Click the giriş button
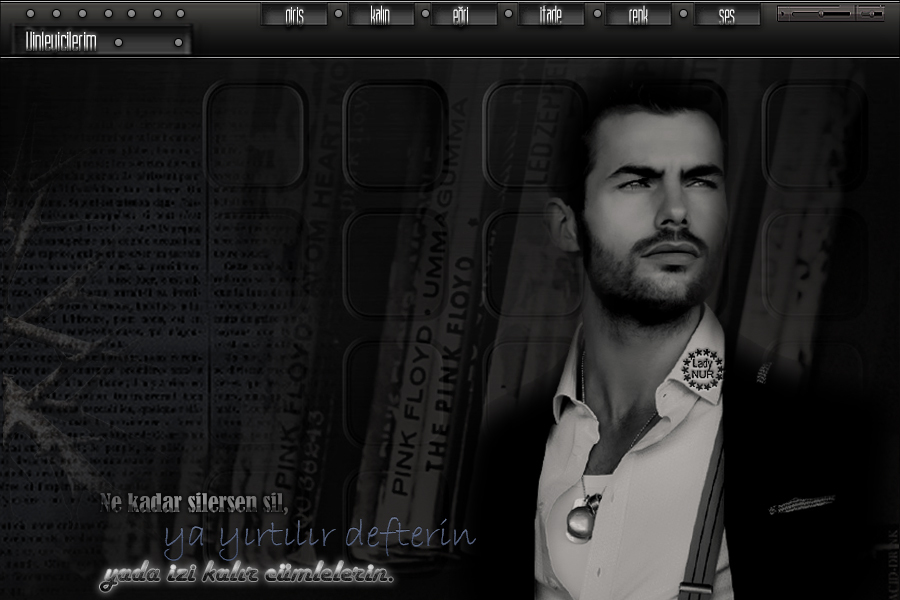The image size is (900, 600). 294,16
